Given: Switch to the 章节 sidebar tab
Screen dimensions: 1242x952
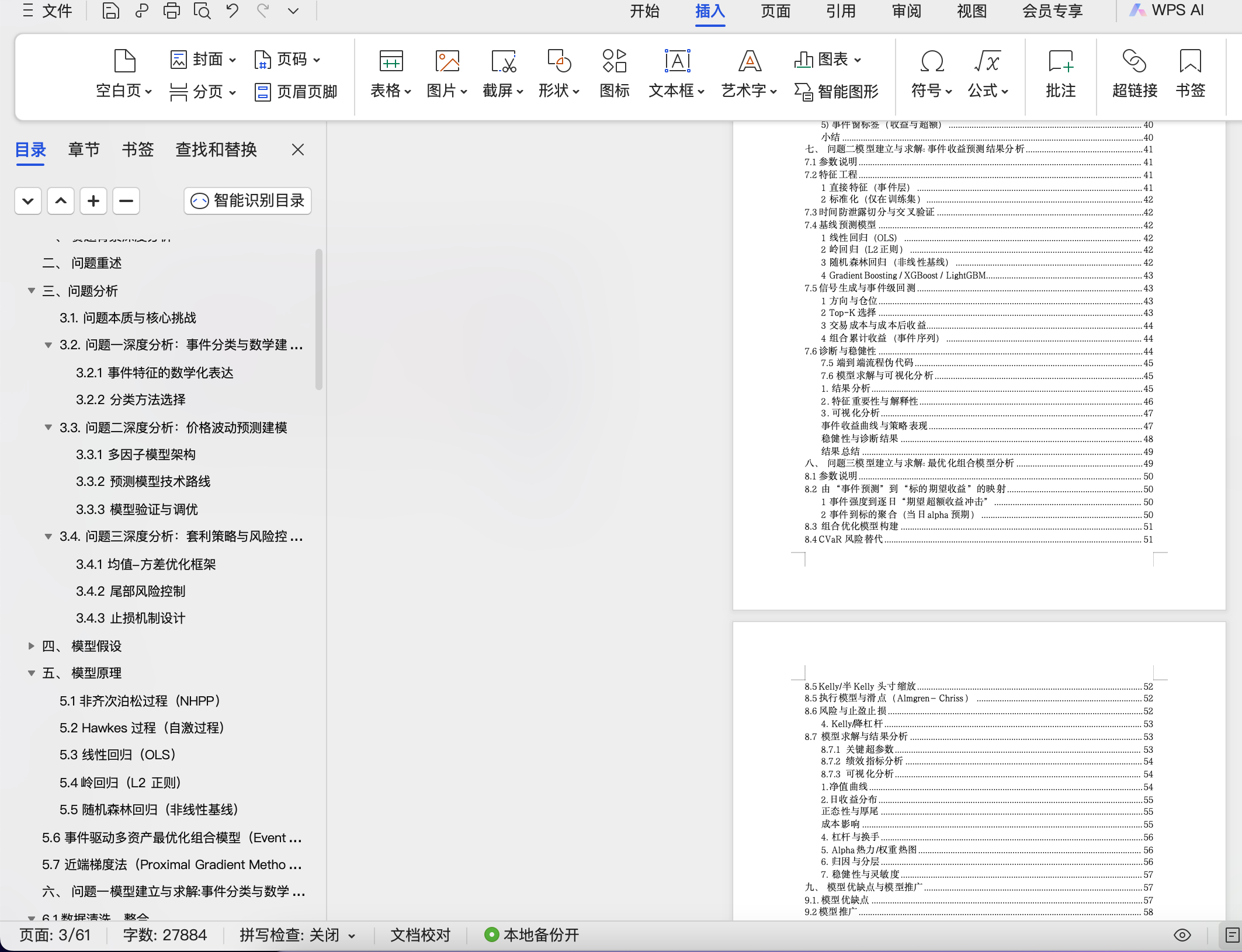Looking at the screenshot, I should coord(84,150).
